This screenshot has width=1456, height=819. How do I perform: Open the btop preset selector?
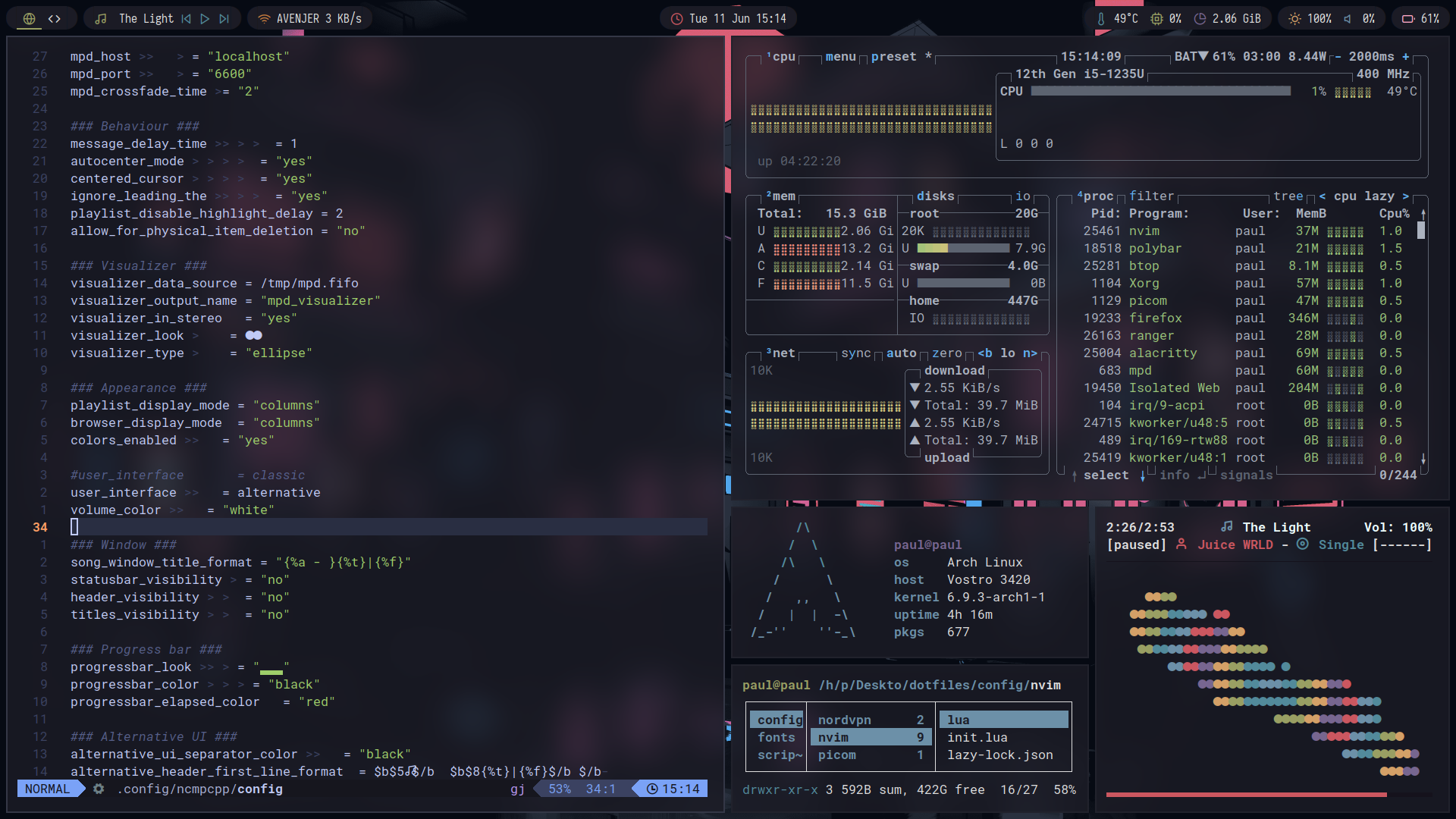pos(893,56)
